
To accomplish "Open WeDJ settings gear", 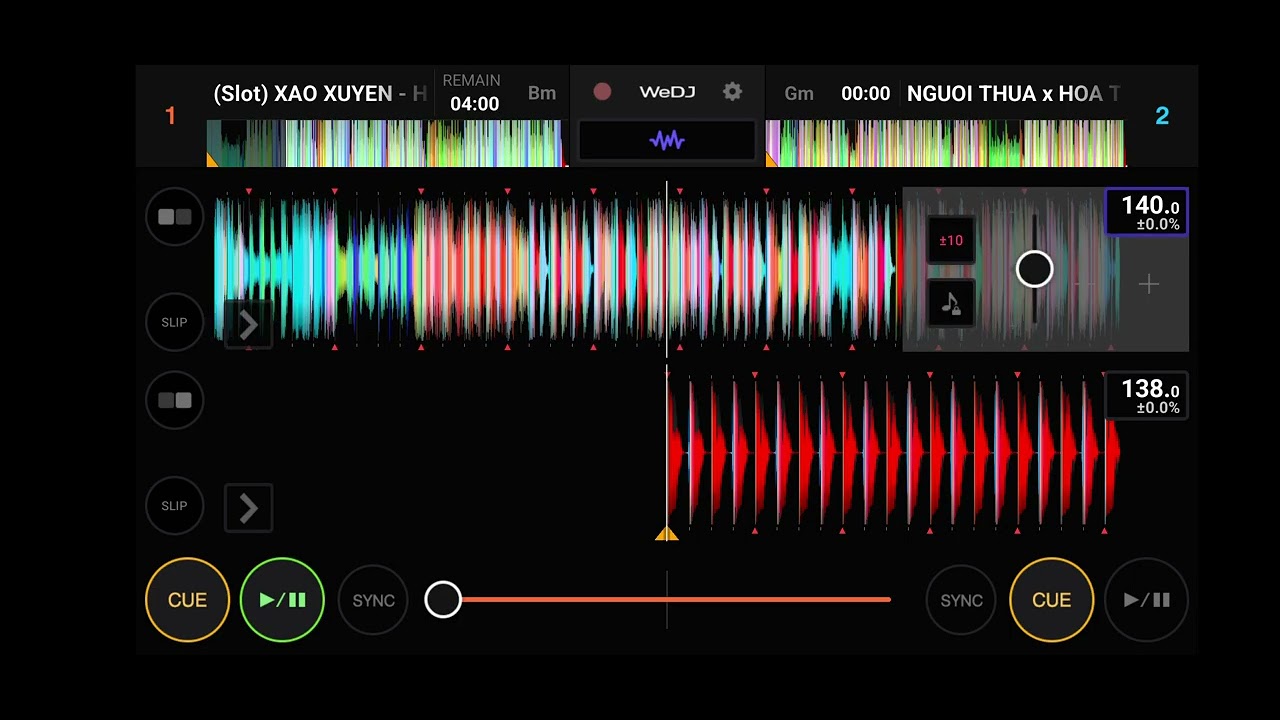I will (733, 92).
